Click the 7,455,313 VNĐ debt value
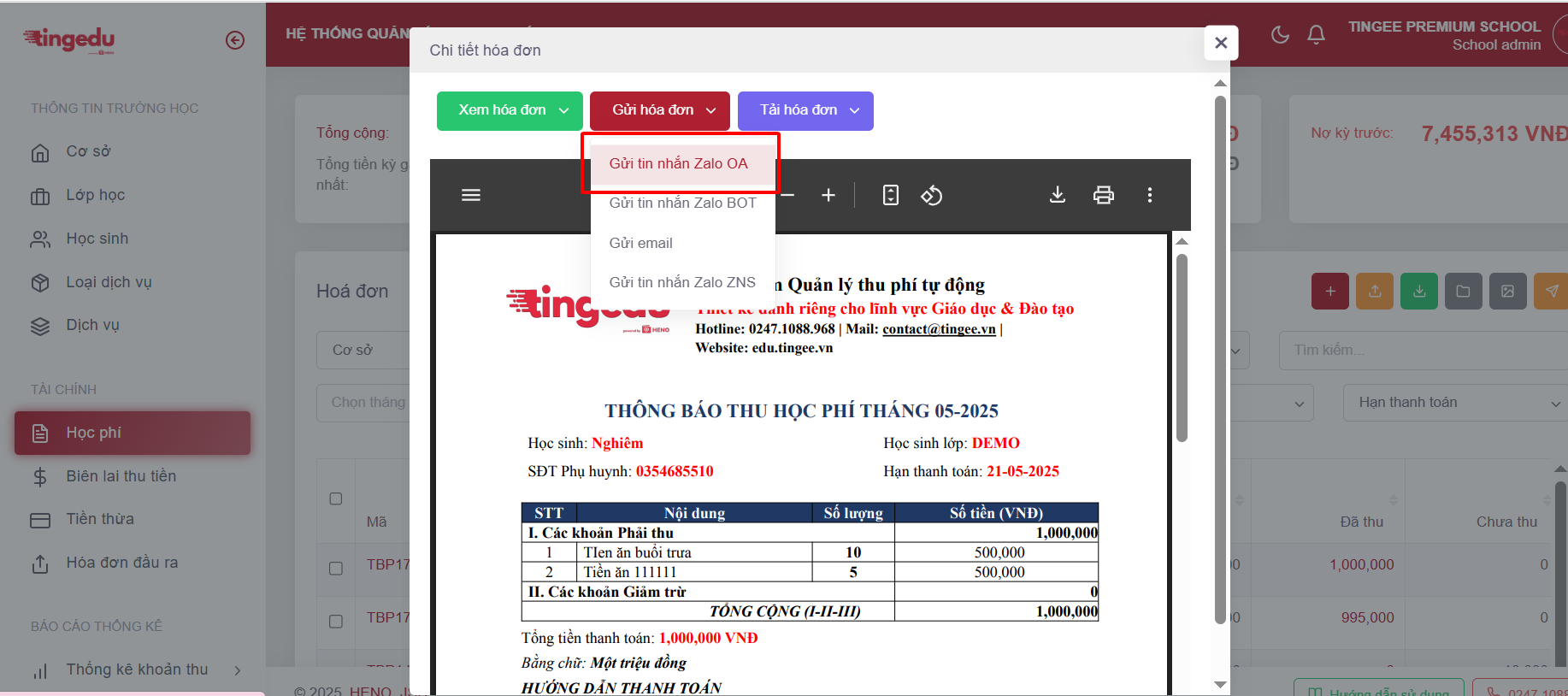 [1494, 133]
